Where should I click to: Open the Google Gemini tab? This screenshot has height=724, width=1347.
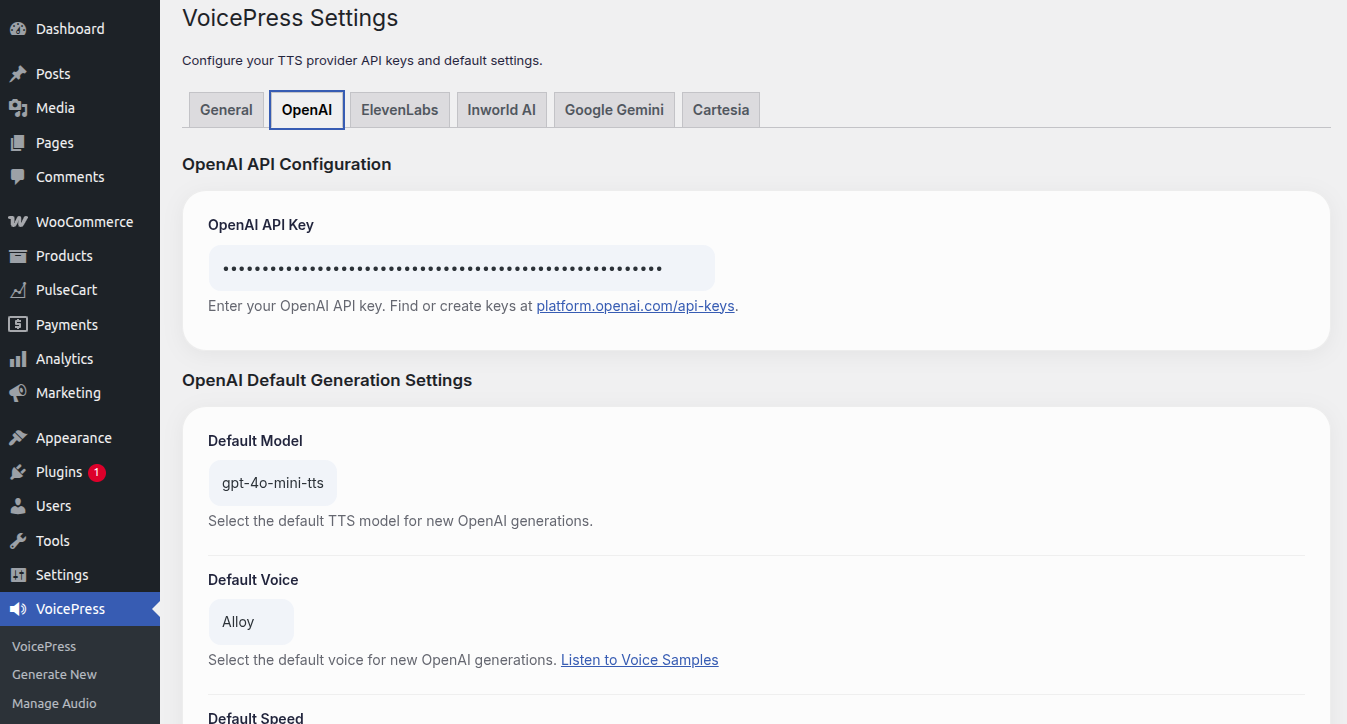click(614, 110)
